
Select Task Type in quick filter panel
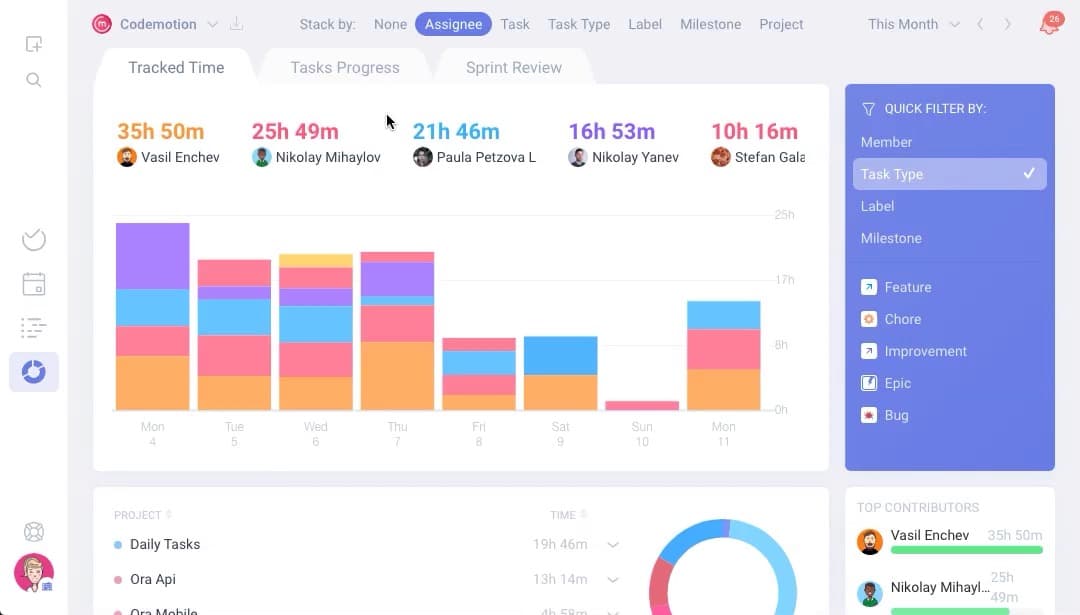[x=950, y=174]
